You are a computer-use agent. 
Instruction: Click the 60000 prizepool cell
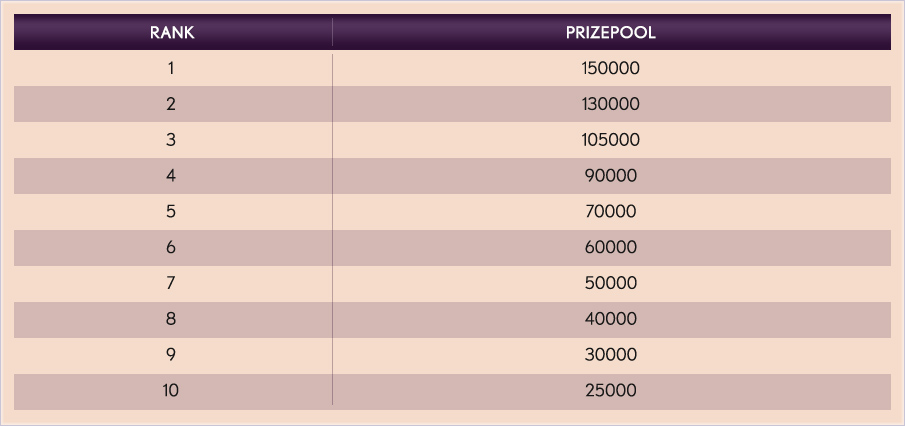(x=611, y=248)
